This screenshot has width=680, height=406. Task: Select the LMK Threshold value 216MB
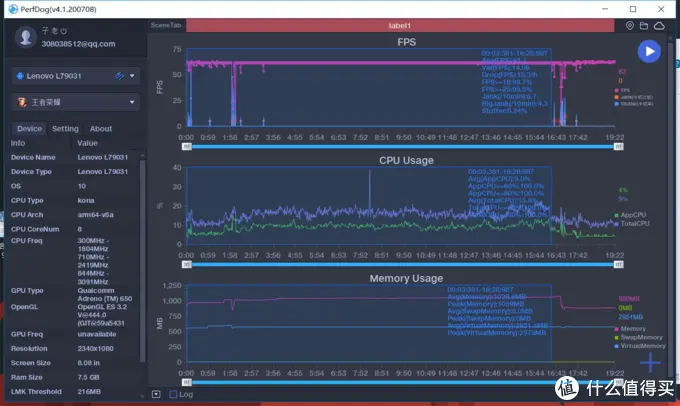click(89, 392)
